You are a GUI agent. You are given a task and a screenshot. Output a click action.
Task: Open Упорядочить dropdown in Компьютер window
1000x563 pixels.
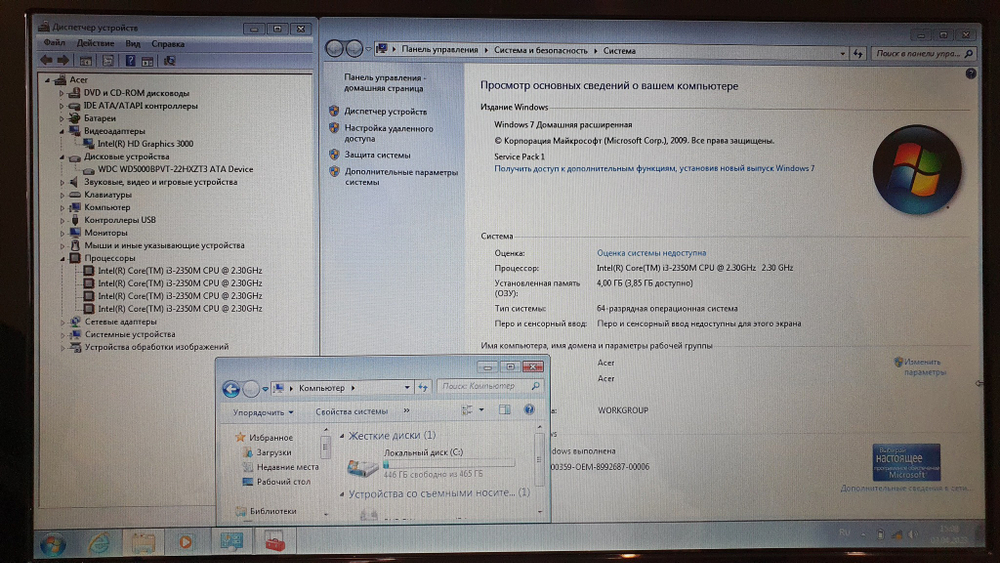pos(263,413)
